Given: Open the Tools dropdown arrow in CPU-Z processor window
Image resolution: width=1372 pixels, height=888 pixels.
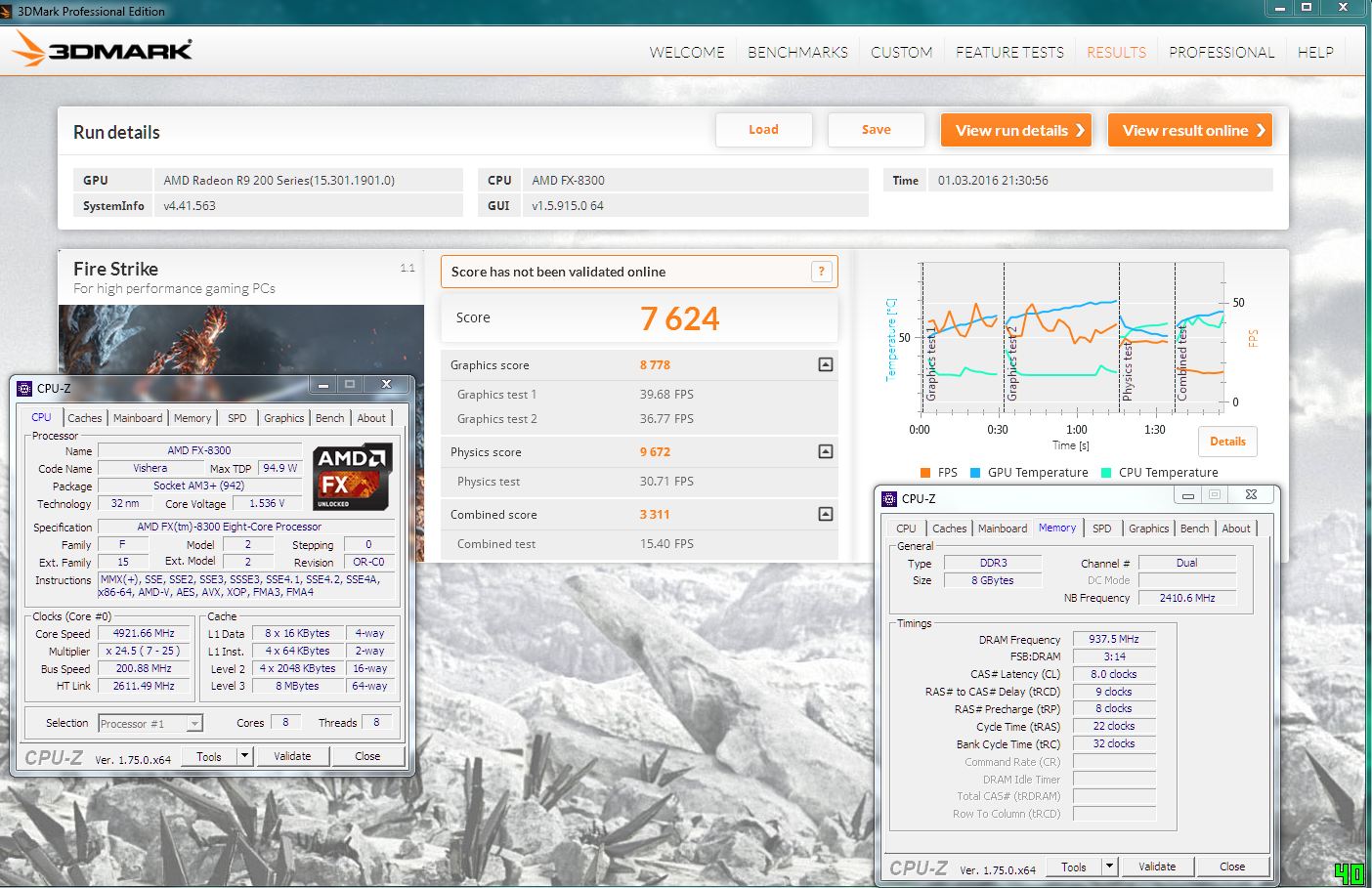Looking at the screenshot, I should click(244, 756).
